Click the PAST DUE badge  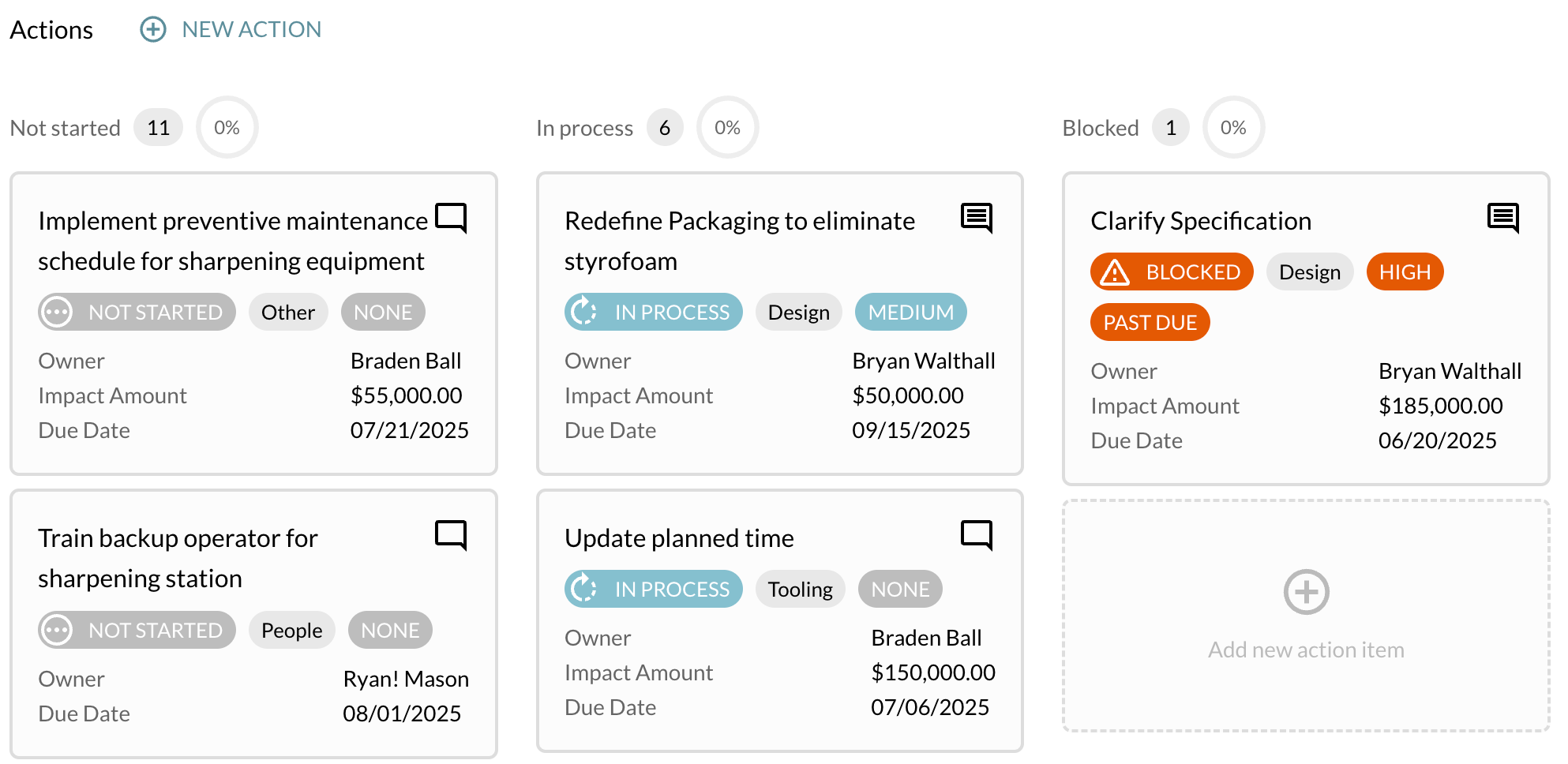[x=1150, y=323]
